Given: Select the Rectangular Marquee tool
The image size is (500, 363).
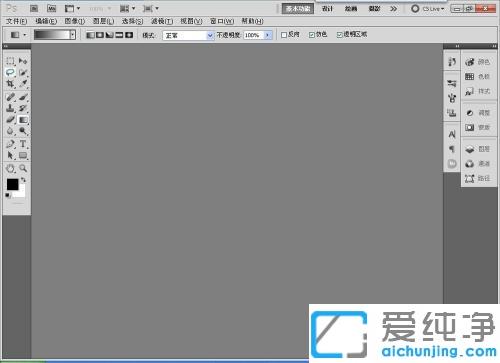Looking at the screenshot, I should click(10, 61).
